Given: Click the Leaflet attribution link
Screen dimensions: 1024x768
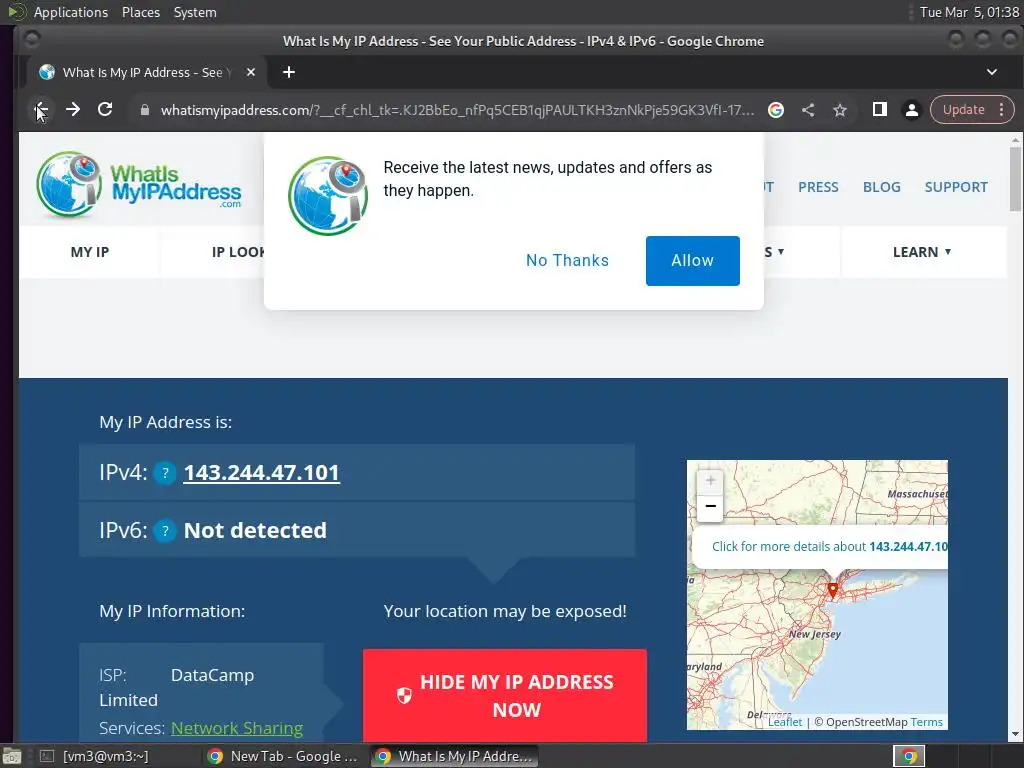Looking at the screenshot, I should coord(785,722).
